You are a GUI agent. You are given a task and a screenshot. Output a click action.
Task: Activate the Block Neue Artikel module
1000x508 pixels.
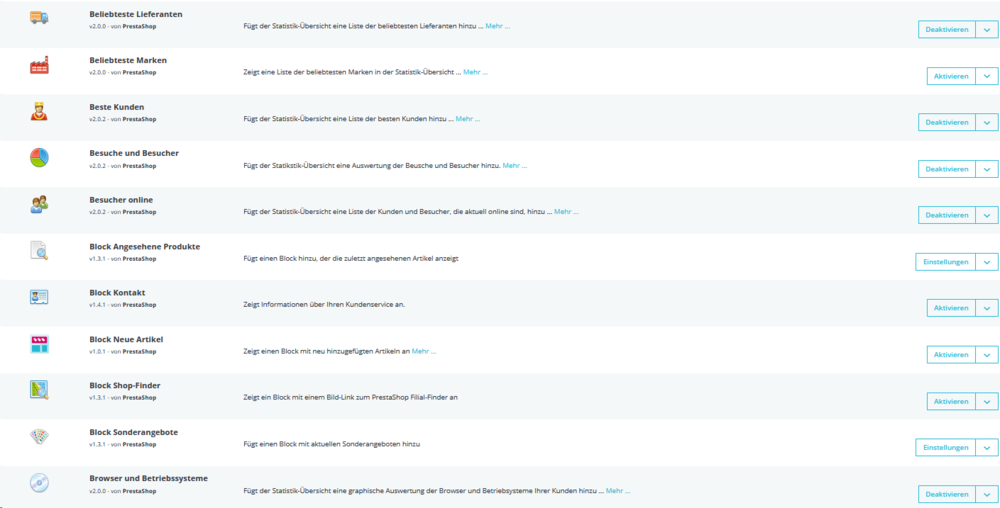point(951,354)
